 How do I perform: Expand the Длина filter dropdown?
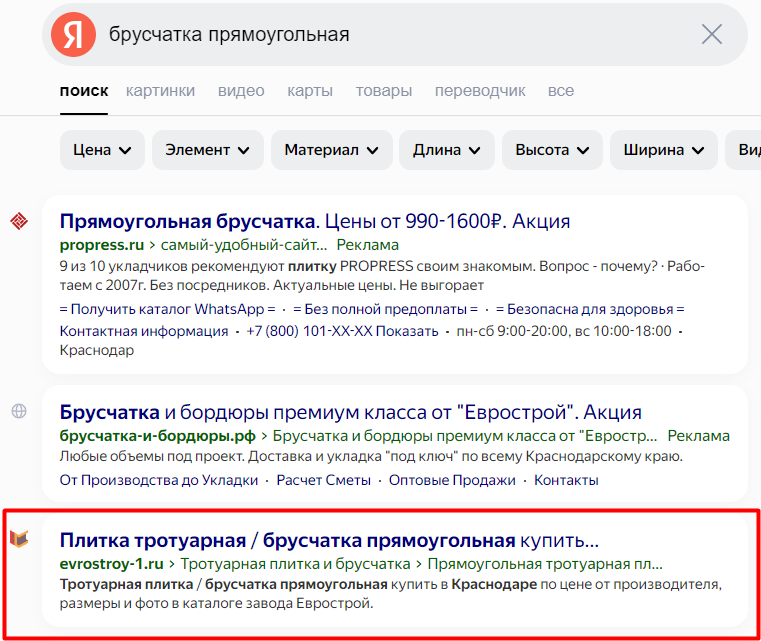coord(446,150)
